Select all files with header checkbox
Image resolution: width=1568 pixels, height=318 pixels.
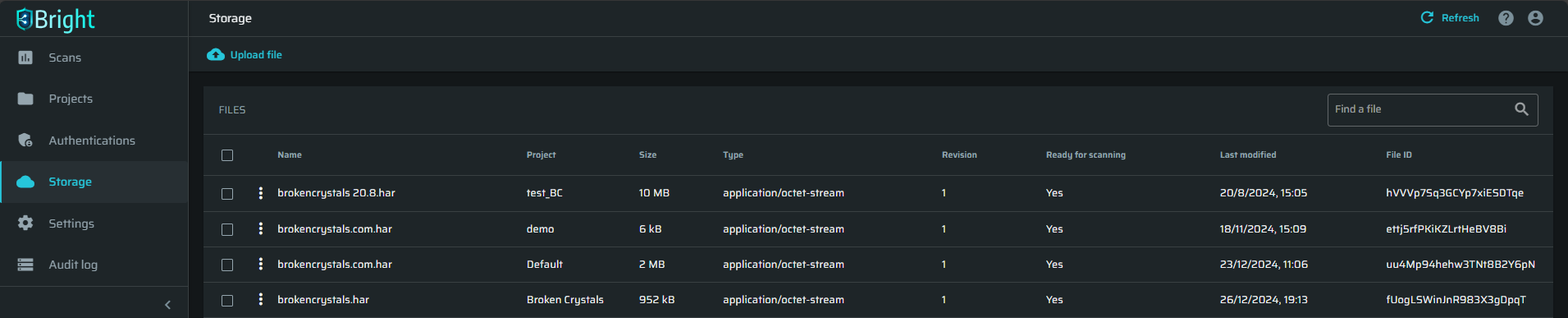[227, 155]
